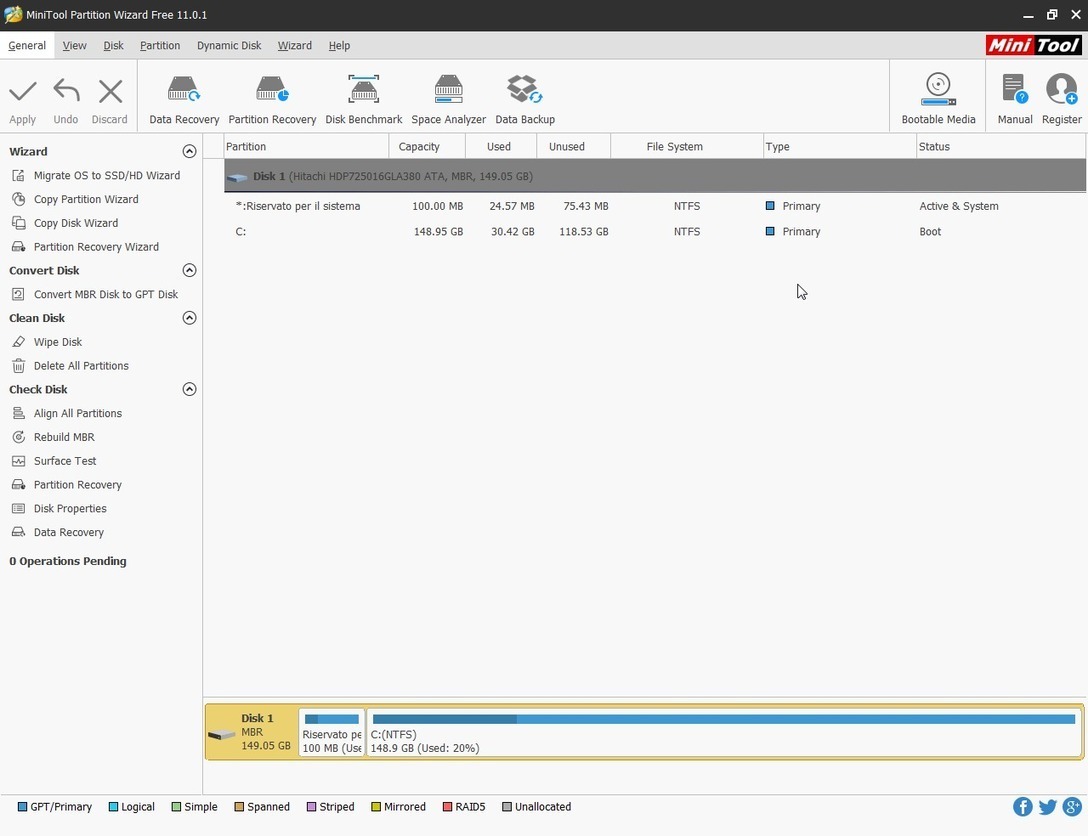Run Surface Test
Image resolution: width=1088 pixels, height=836 pixels.
[x=54, y=461]
